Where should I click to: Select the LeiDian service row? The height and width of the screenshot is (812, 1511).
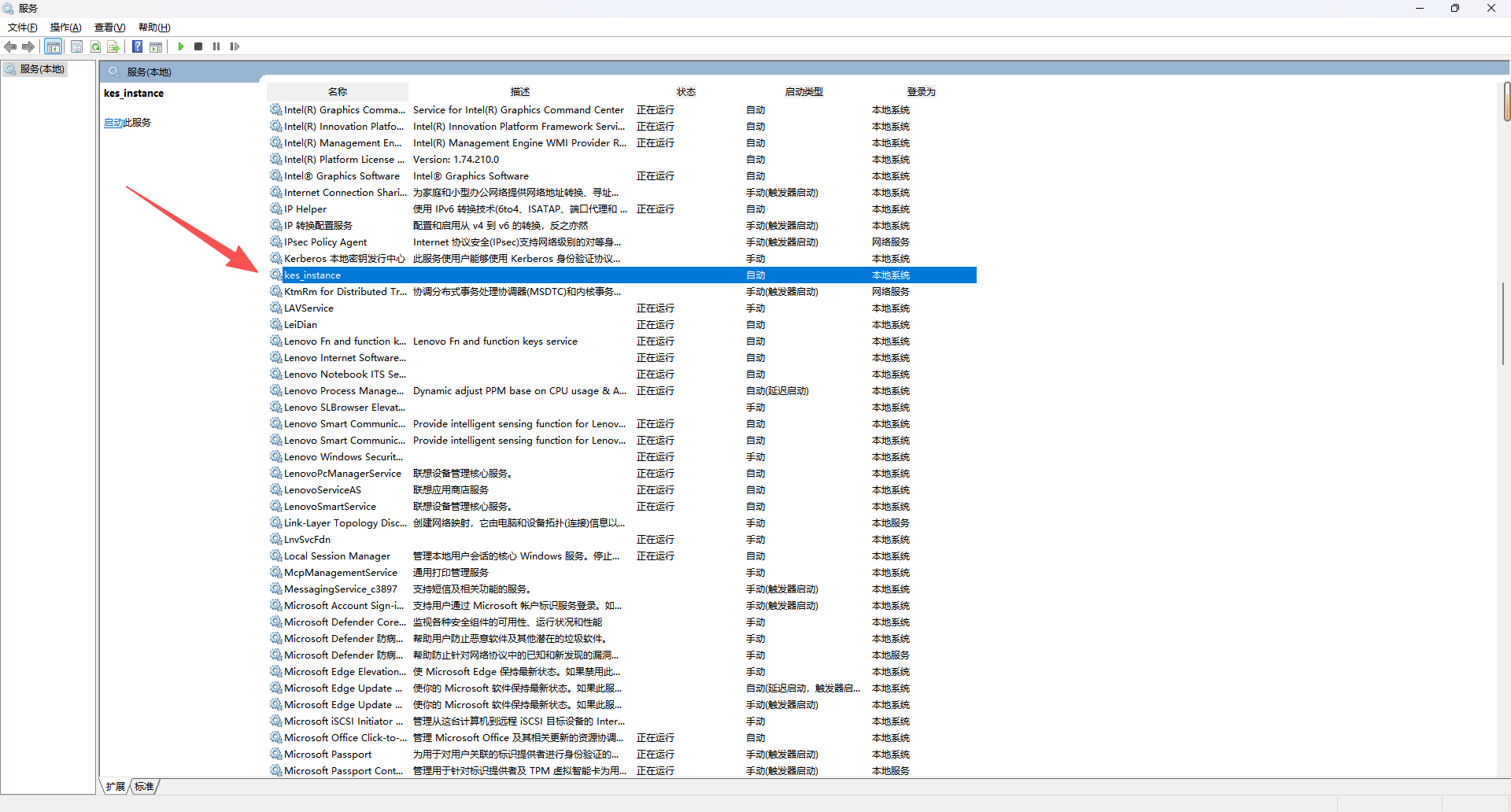[x=301, y=325]
